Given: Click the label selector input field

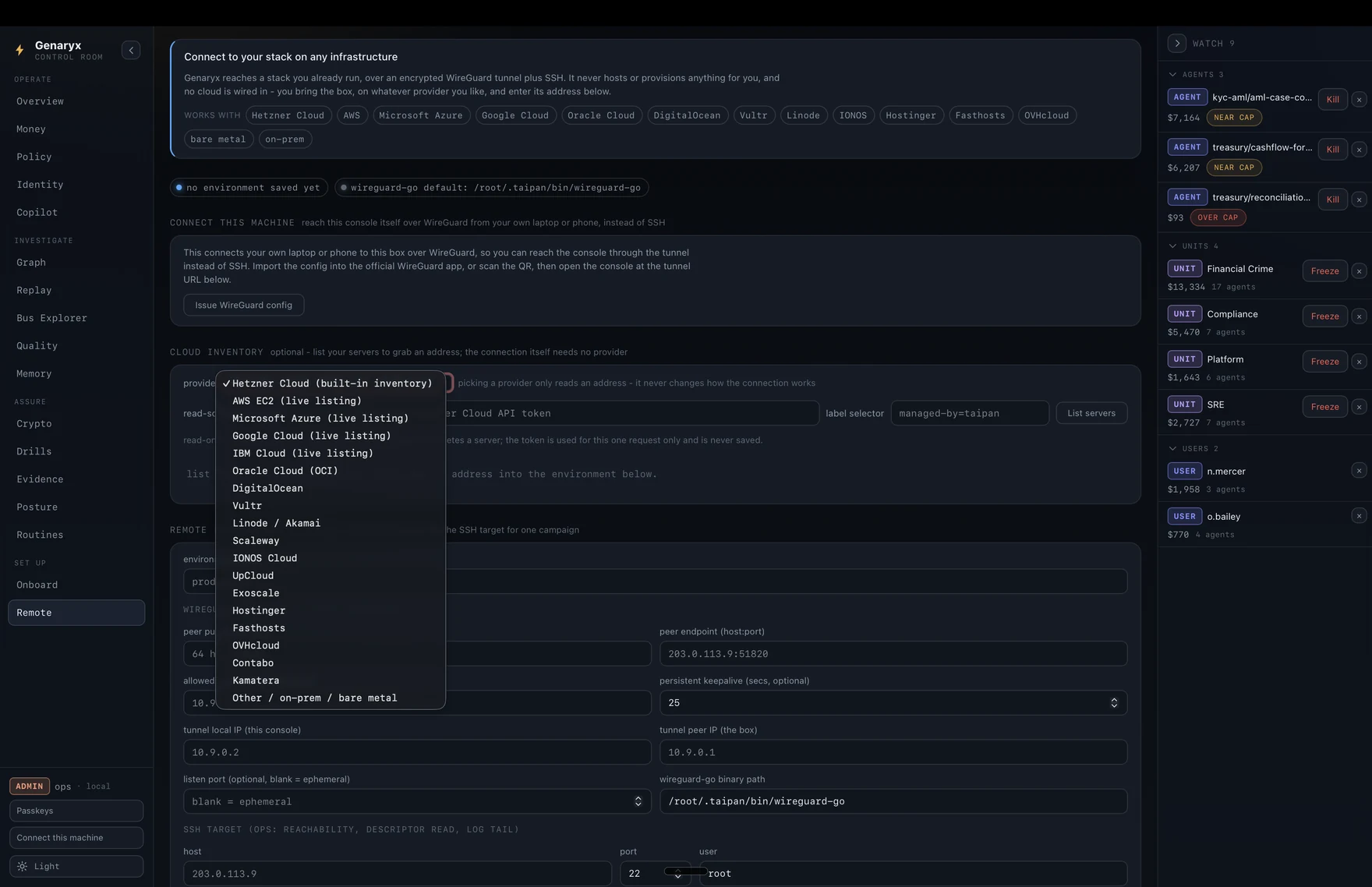Looking at the screenshot, I should coord(970,413).
